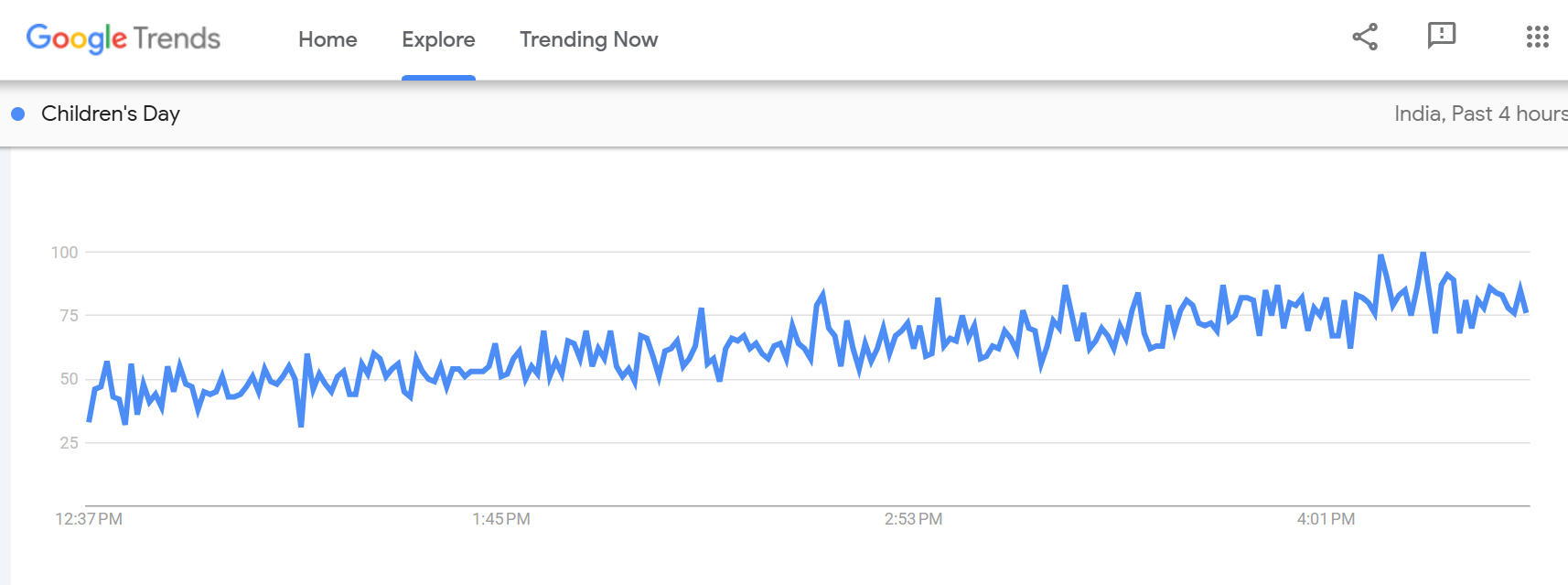The image size is (1568, 585).
Task: Click the blue dot beside Children's Day
Action: pos(17,114)
